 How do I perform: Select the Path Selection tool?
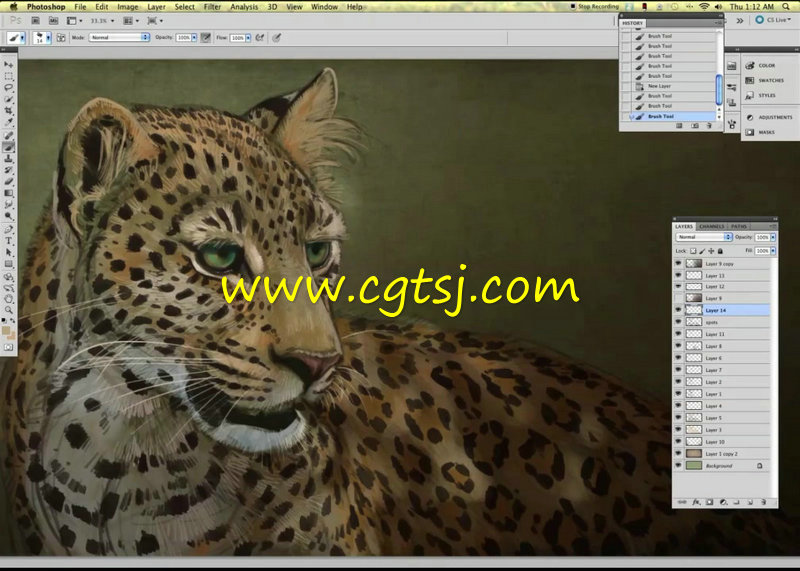pyautogui.click(x=9, y=252)
